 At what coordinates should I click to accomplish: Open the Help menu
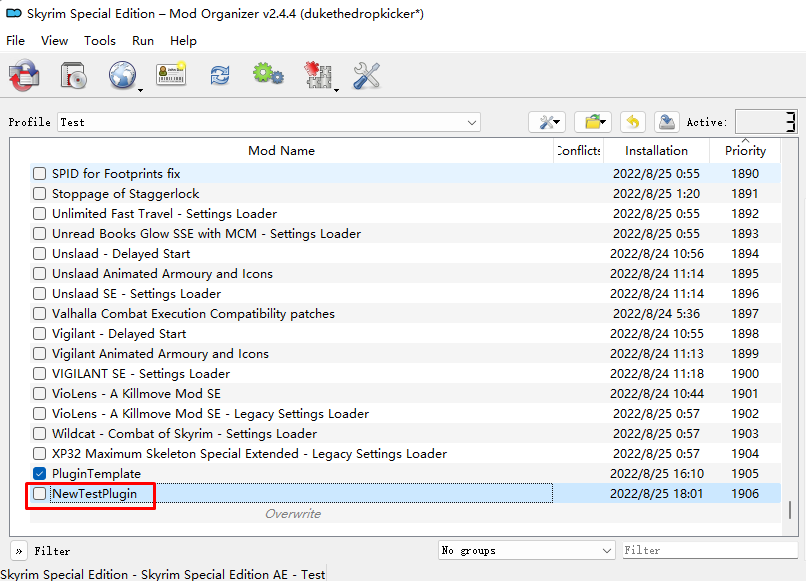pos(184,41)
